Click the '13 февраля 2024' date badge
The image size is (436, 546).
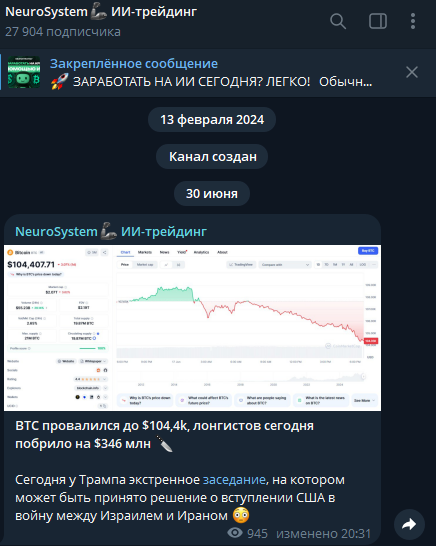(x=212, y=120)
